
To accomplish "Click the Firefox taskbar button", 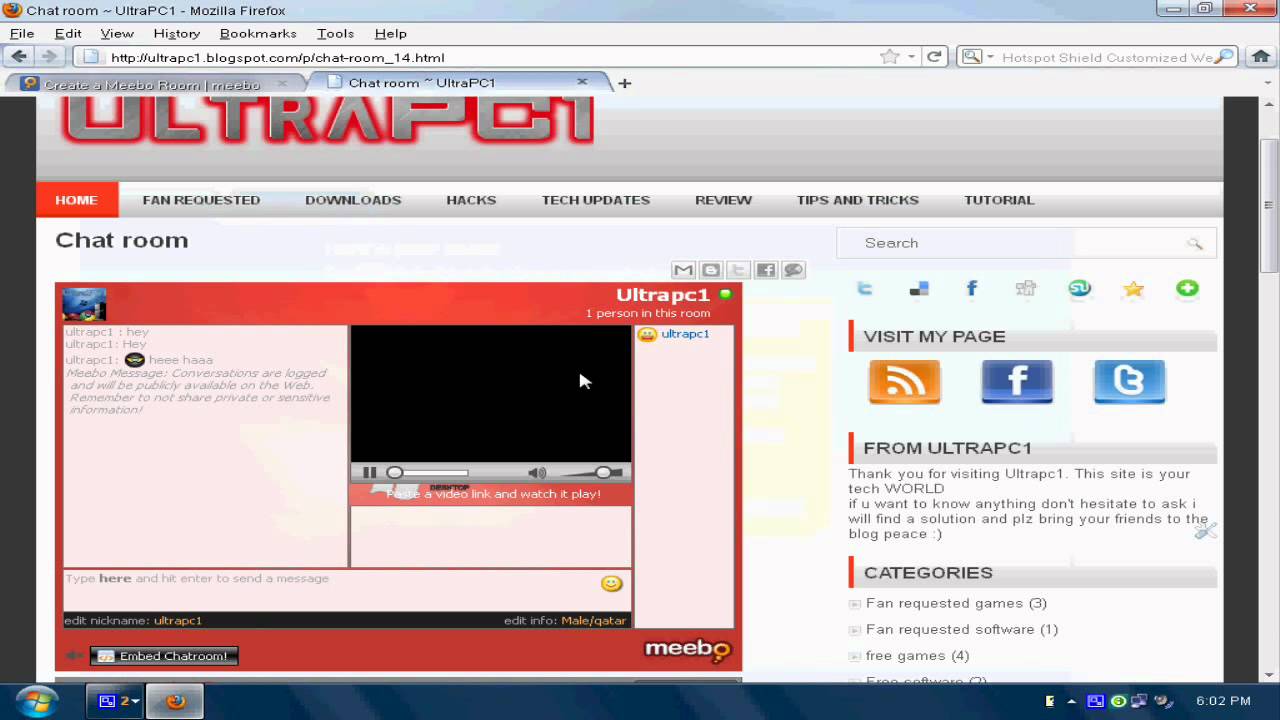I will point(176,701).
